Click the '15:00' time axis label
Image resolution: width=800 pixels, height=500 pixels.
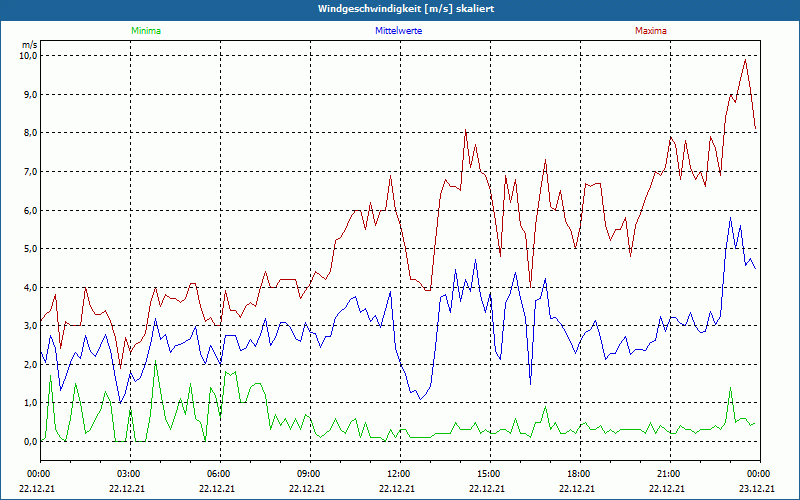[x=489, y=474]
